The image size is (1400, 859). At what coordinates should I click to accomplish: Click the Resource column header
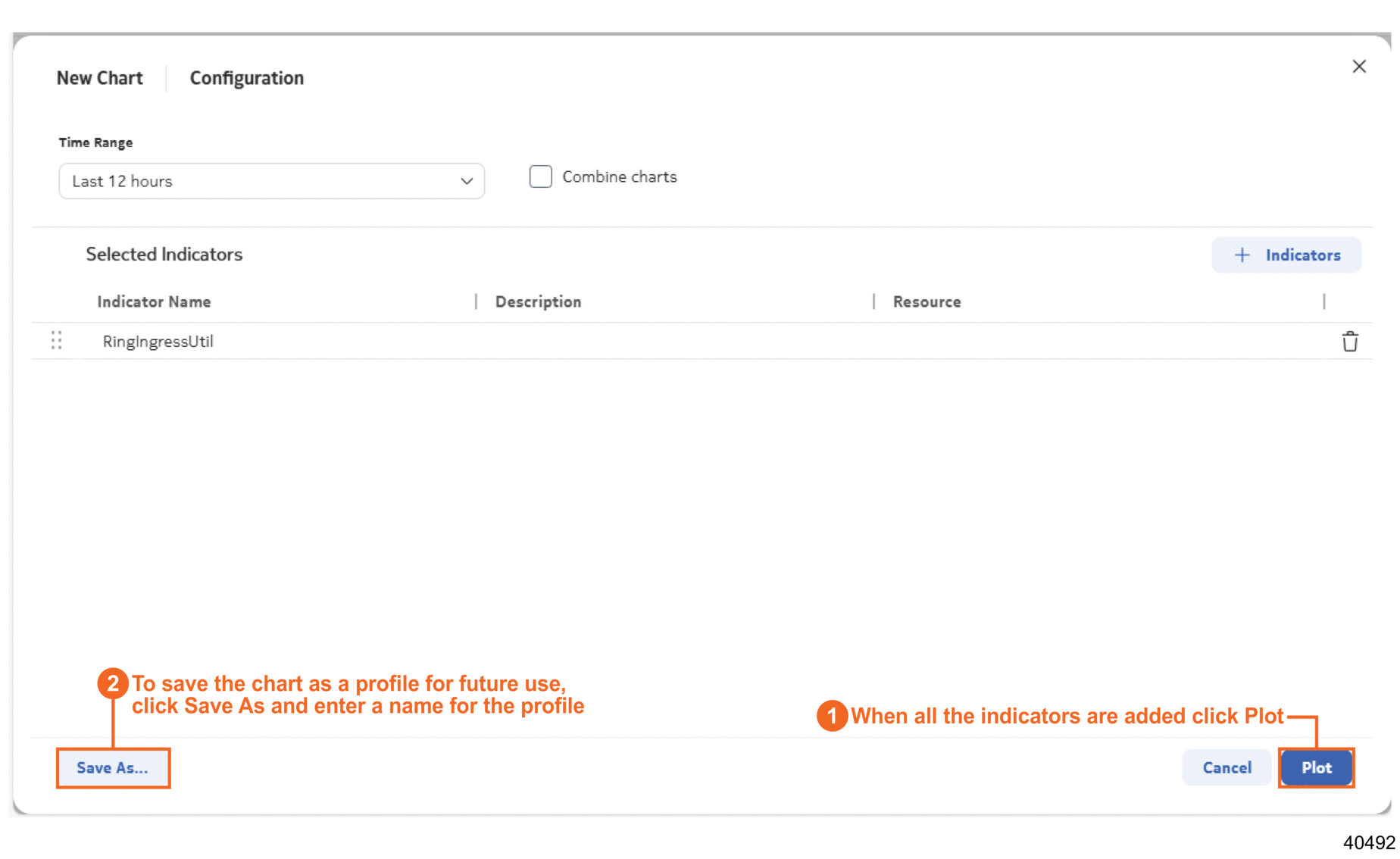926,301
